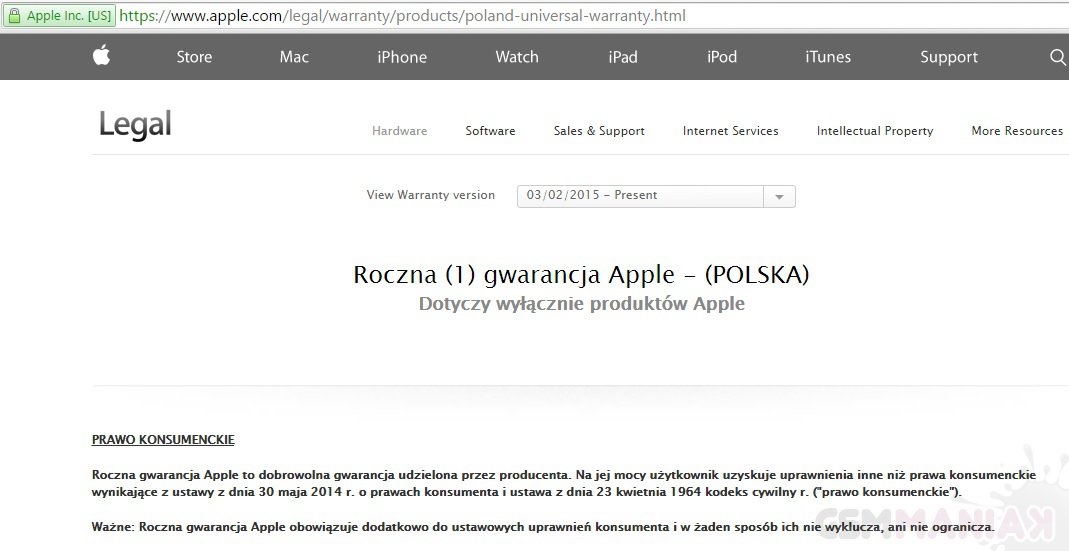The width and height of the screenshot is (1069, 551).
Task: Click the URL in the address bar
Action: coord(402,17)
